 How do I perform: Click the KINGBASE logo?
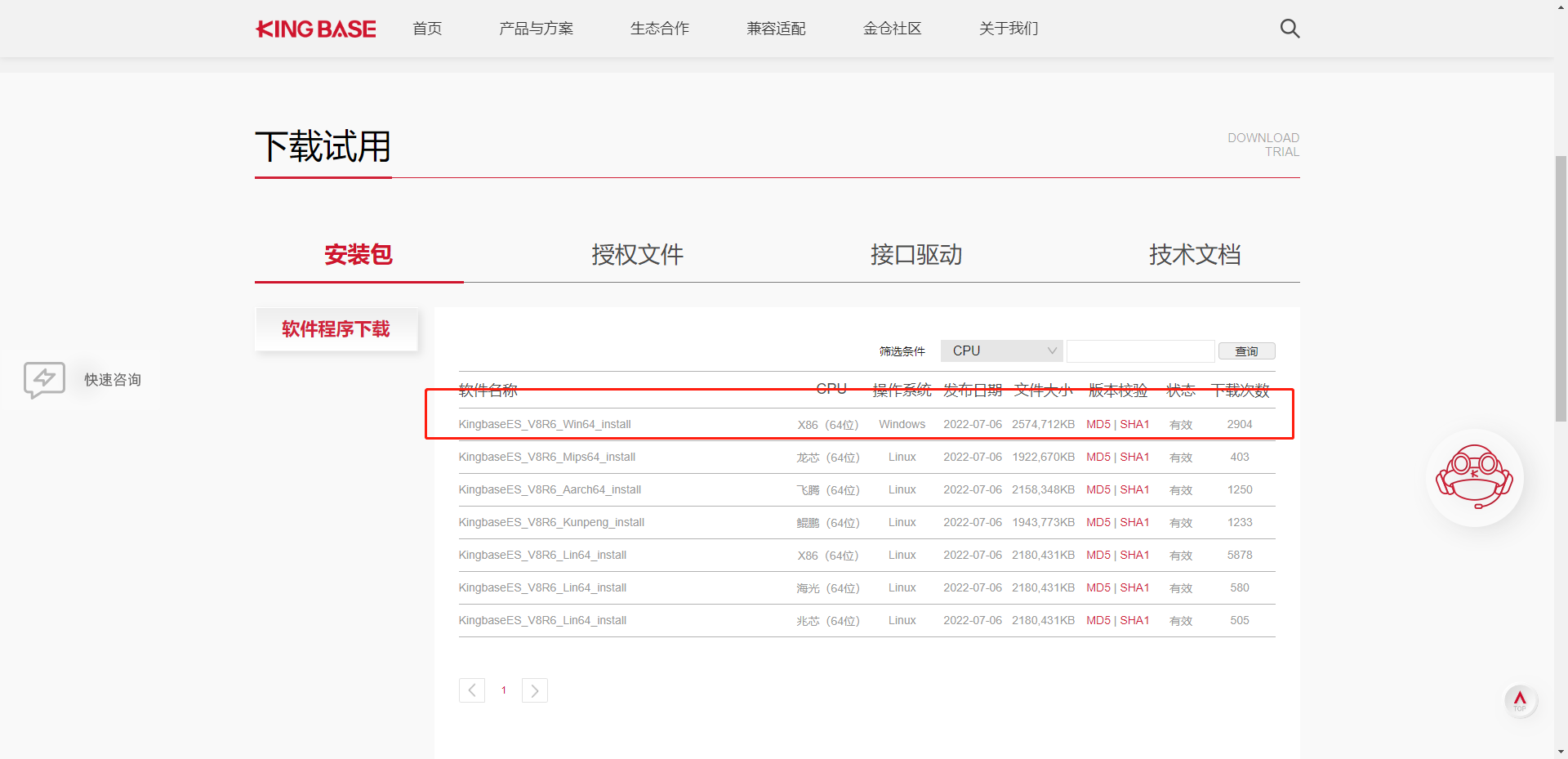pyautogui.click(x=316, y=29)
